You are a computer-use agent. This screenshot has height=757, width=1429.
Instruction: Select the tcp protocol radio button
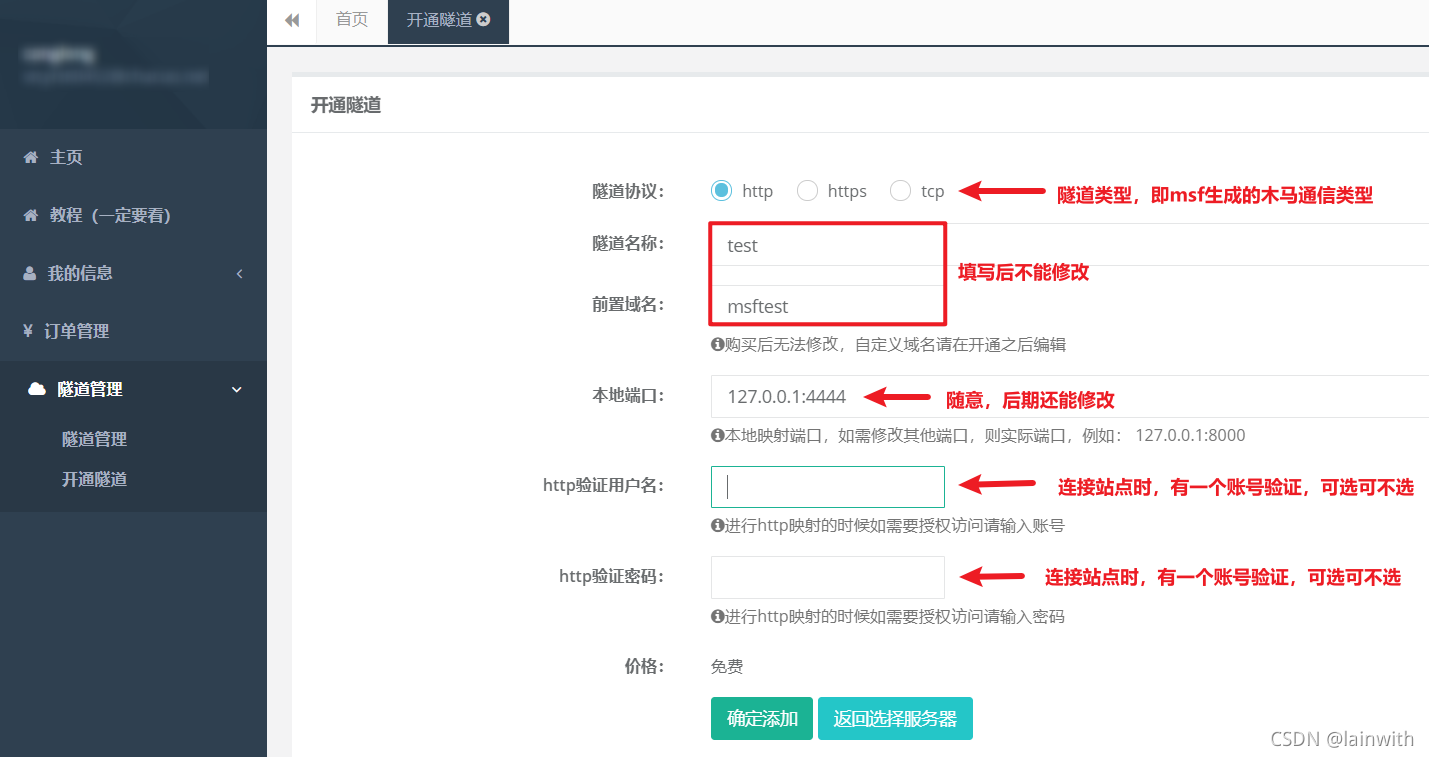(900, 190)
